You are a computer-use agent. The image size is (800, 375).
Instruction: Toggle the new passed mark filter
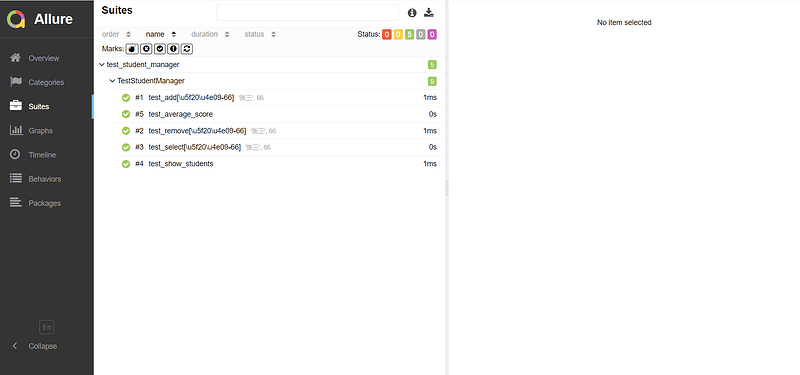[x=160, y=49]
